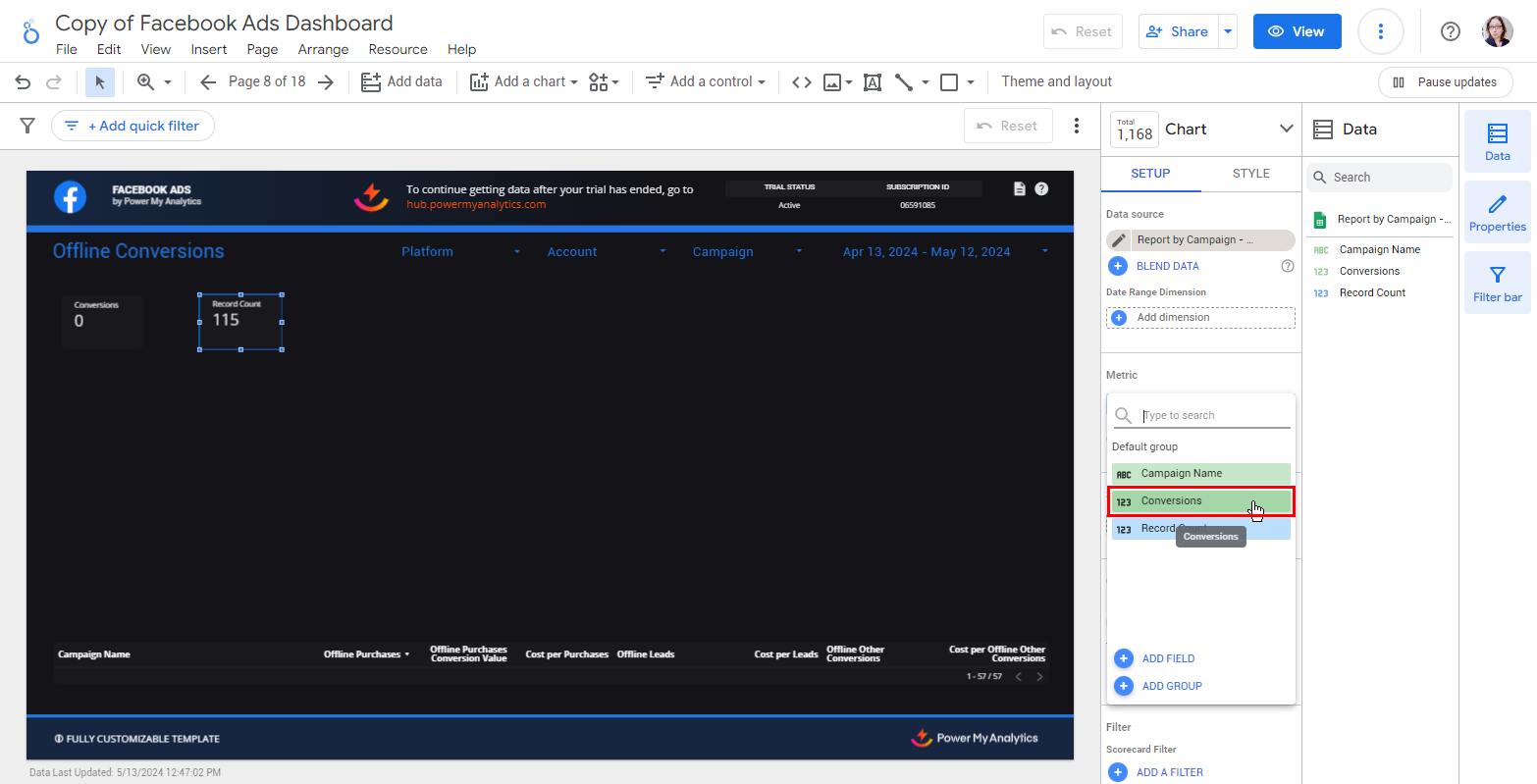Screen dimensions: 1537x784
Task: Switch to the STYLE tab
Action: point(1250,174)
